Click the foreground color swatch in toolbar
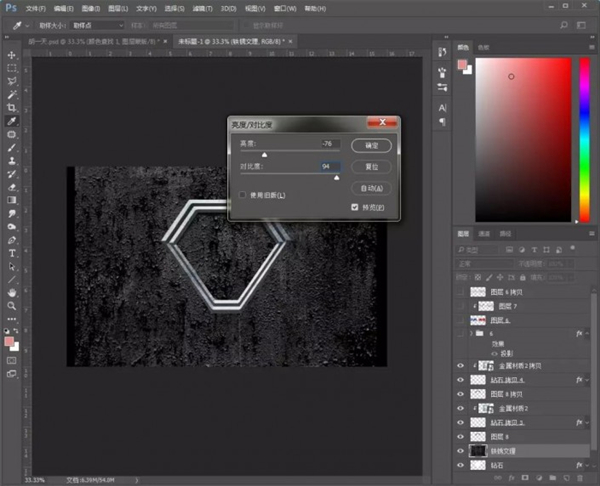This screenshot has width=600, height=486. 10,341
